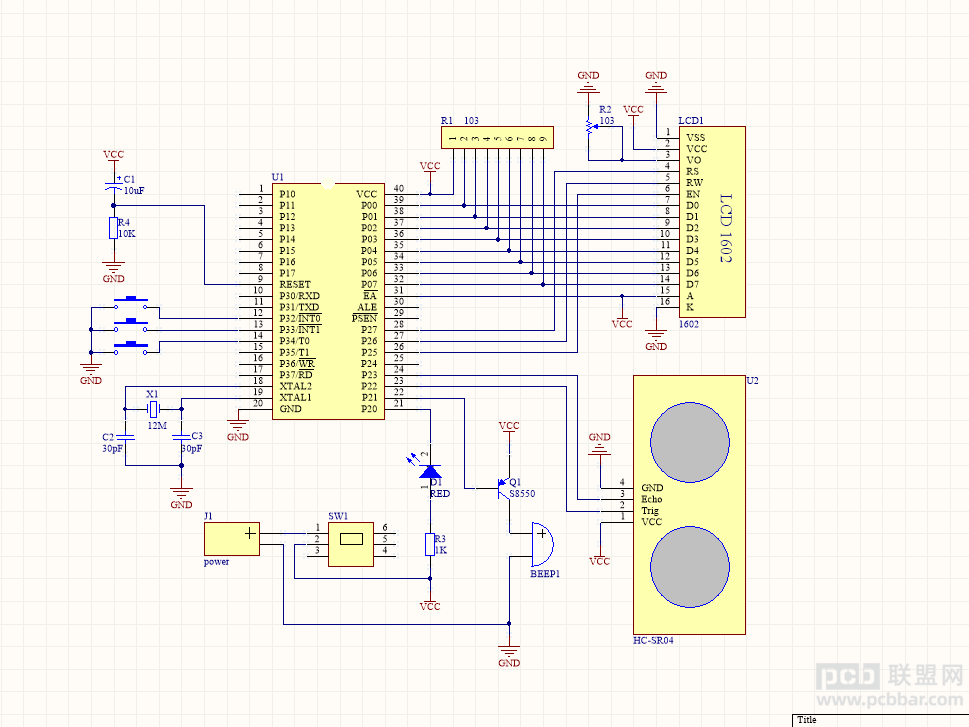This screenshot has height=727, width=969.
Task: Select the C2 30pF capacitor
Action: click(125, 436)
